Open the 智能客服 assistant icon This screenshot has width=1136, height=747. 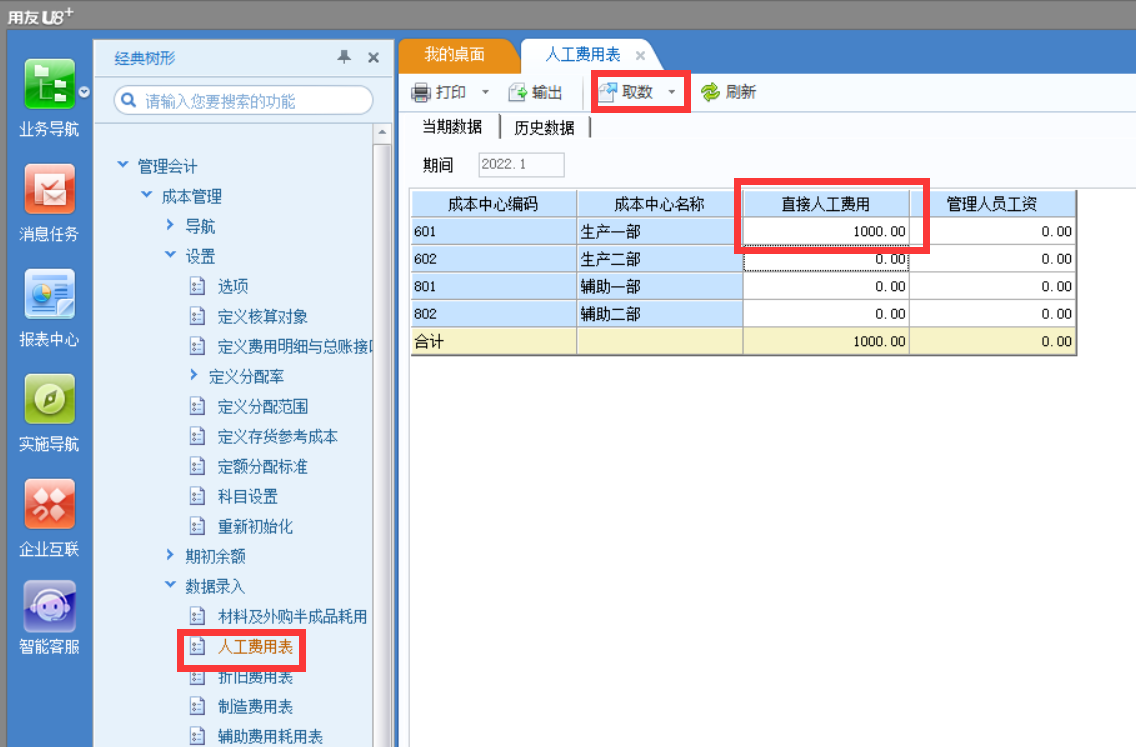[49, 606]
